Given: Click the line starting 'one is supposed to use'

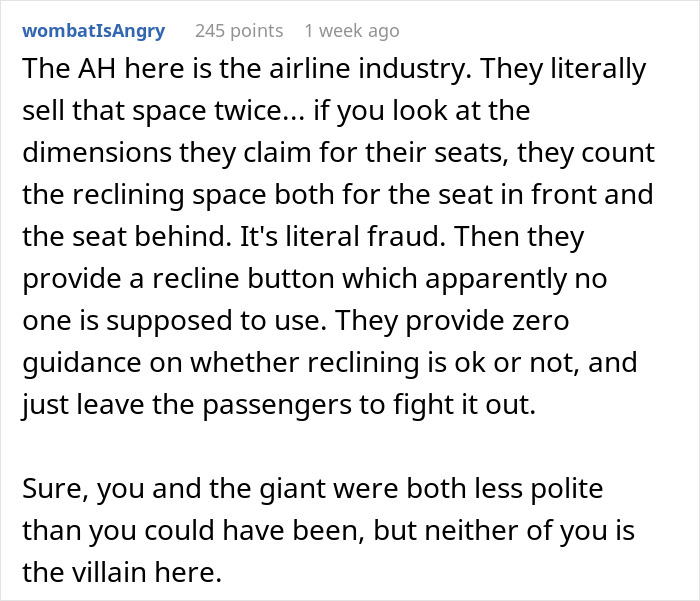Looking at the screenshot, I should (302, 318).
